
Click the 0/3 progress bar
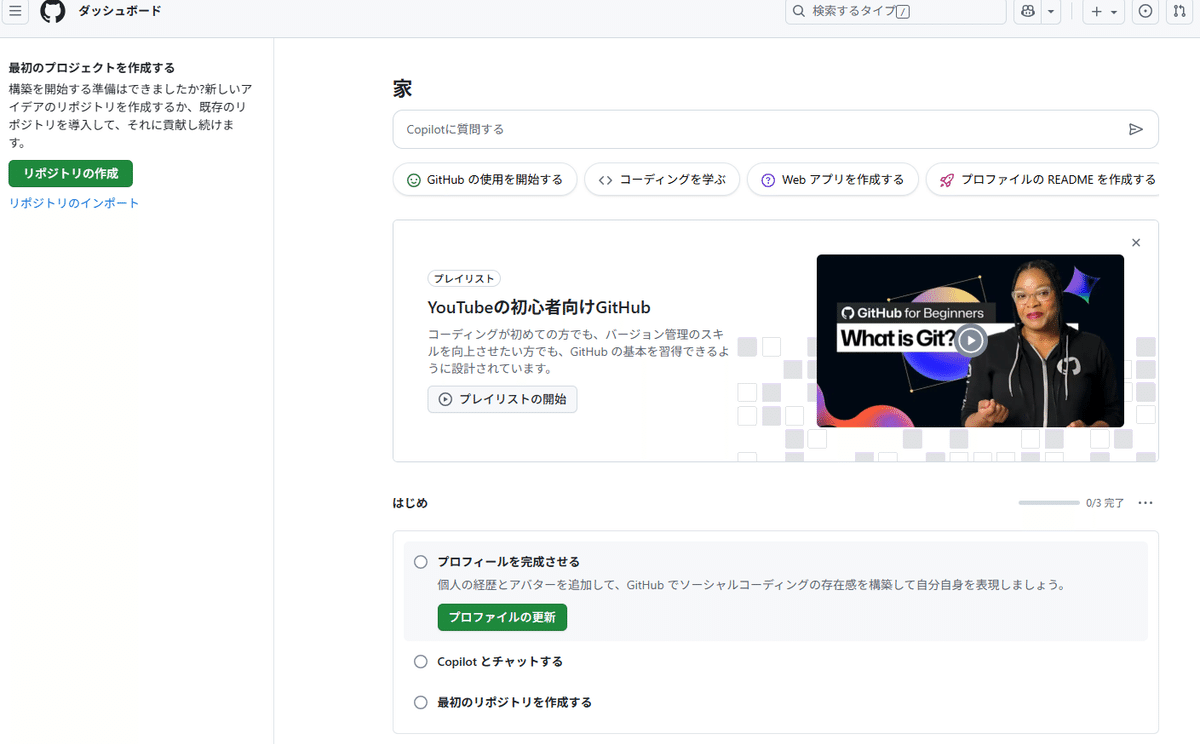pos(1049,503)
